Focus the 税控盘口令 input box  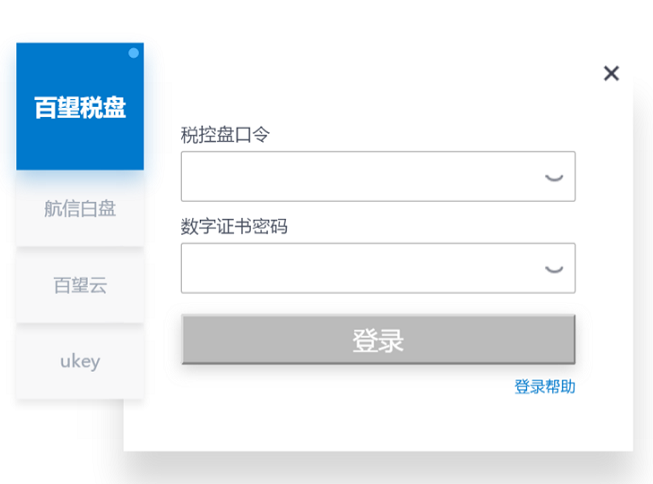[378, 177]
